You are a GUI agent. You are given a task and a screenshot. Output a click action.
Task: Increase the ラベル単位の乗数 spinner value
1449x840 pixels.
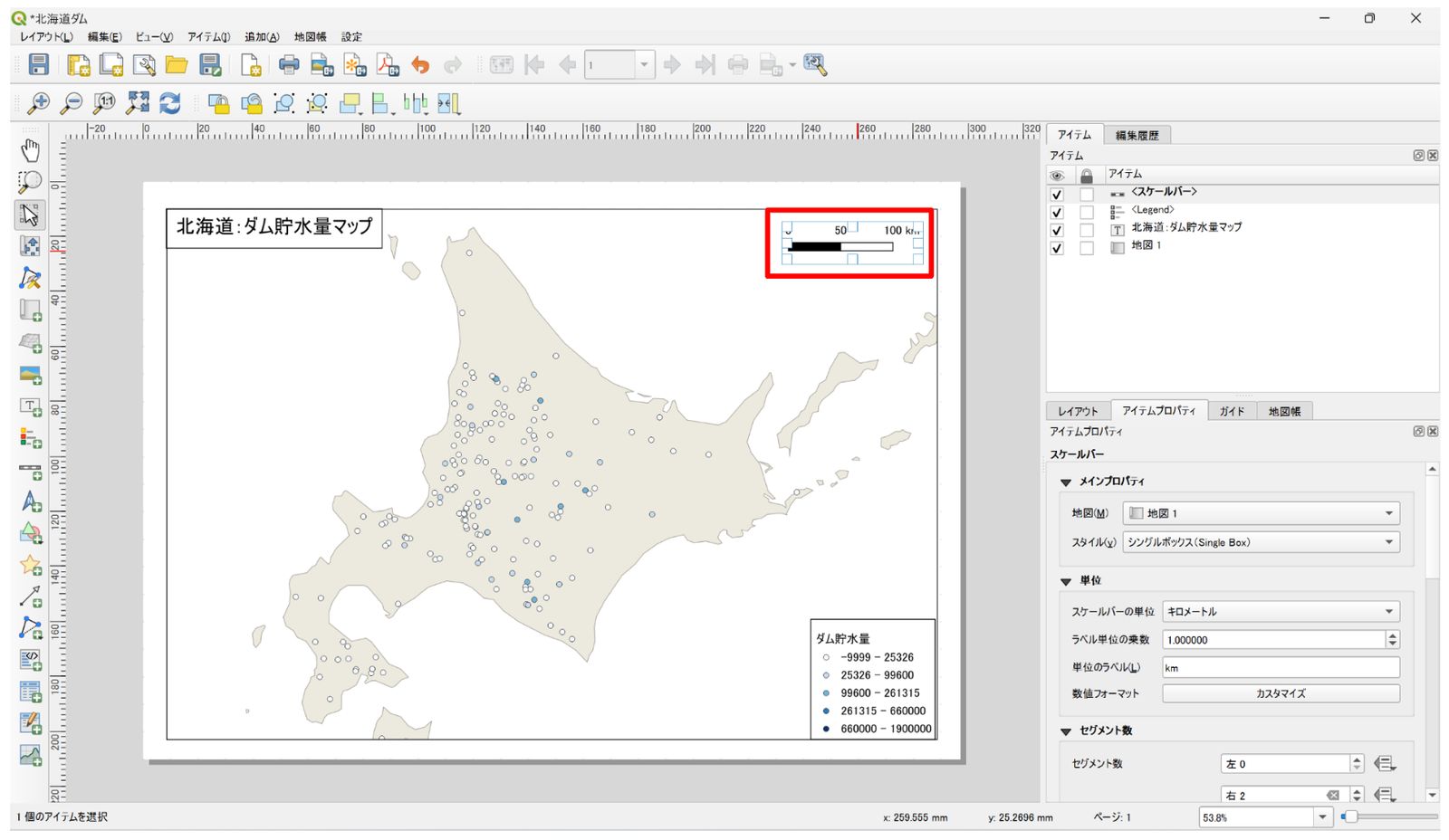coord(1392,635)
